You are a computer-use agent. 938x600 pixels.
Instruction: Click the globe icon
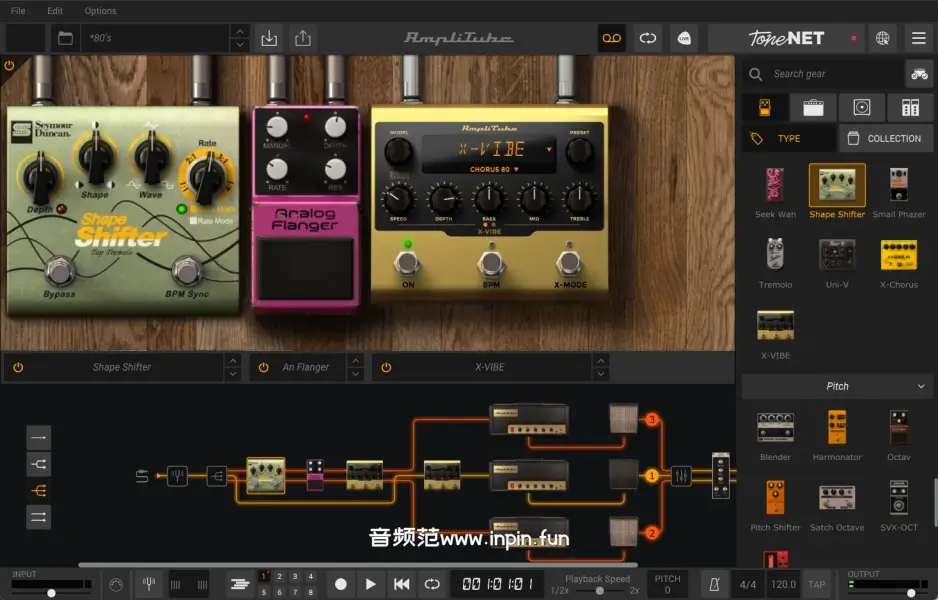pyautogui.click(x=882, y=38)
